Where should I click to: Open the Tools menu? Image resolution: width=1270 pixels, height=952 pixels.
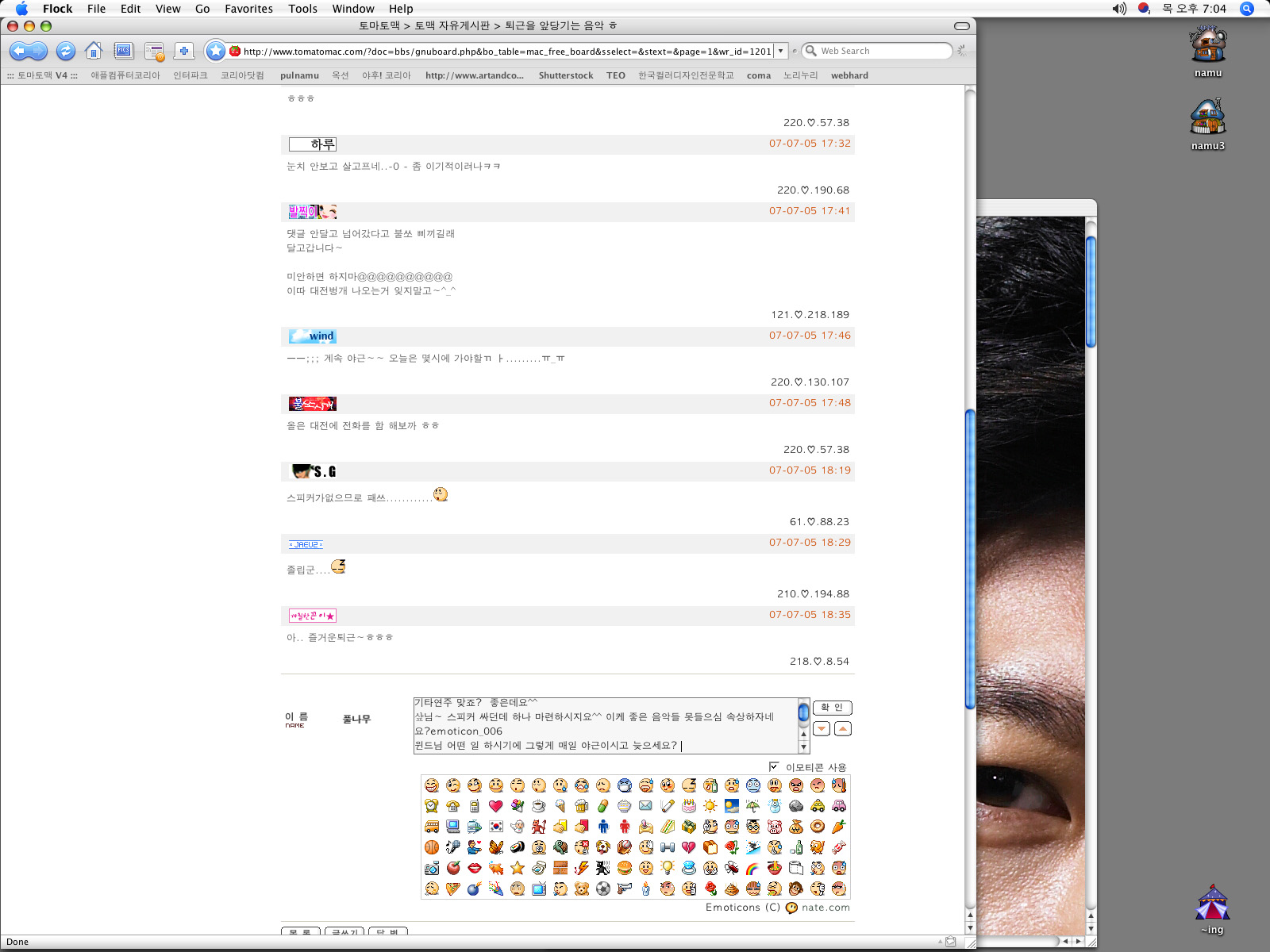click(x=302, y=9)
